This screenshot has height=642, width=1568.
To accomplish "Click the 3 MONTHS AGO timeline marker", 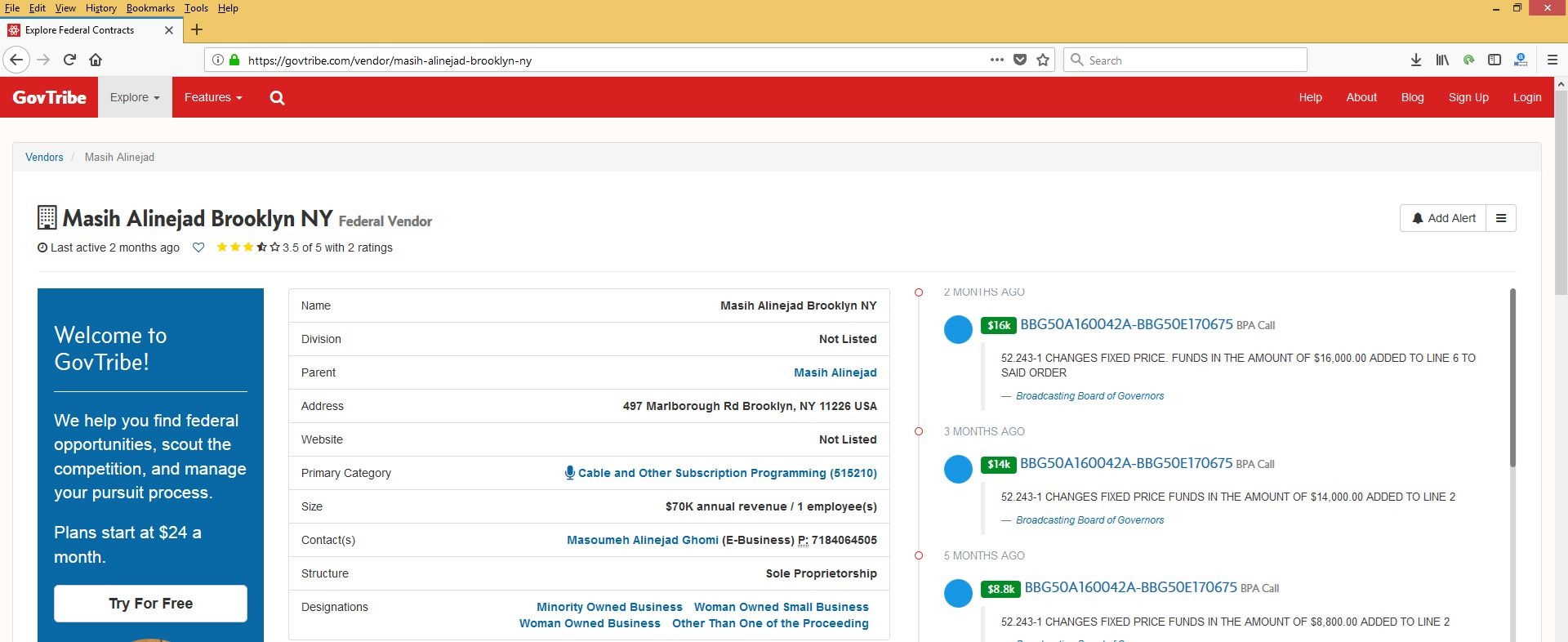I will [x=919, y=431].
